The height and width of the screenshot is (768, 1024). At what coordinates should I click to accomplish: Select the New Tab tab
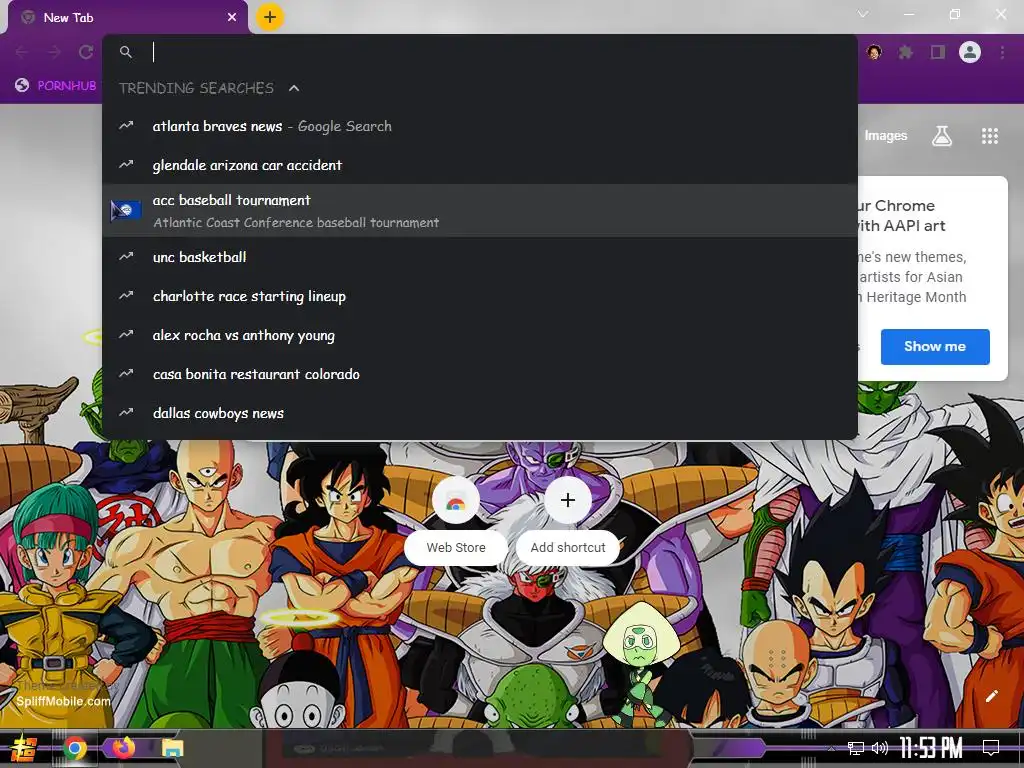coord(129,18)
